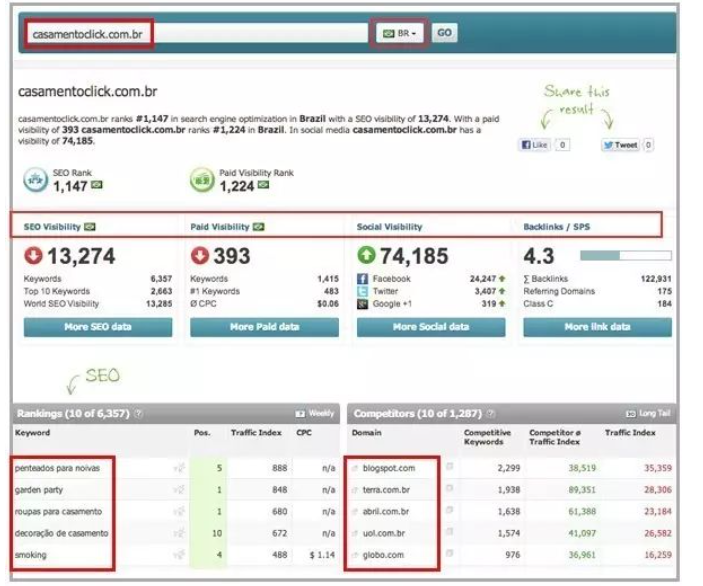Screen dimensions: 703x586
Task: Open competitor abril.com.br
Action: point(386,512)
